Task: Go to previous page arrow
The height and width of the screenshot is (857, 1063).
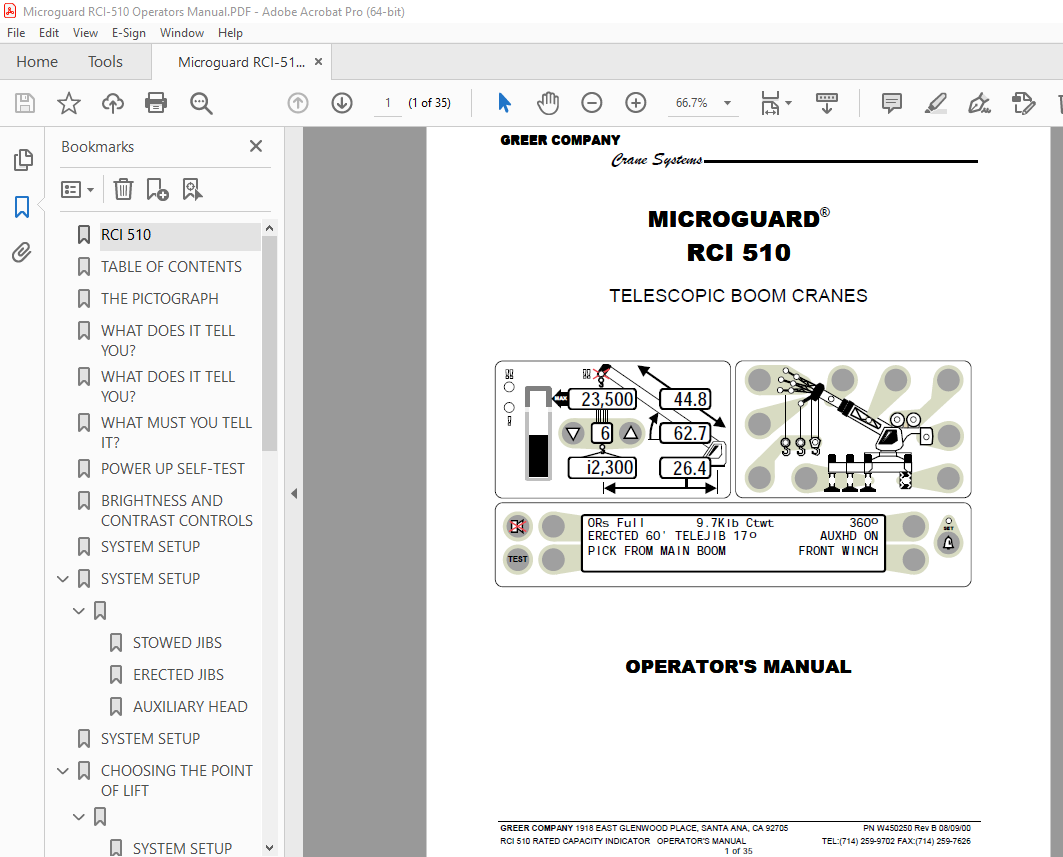Action: click(298, 103)
